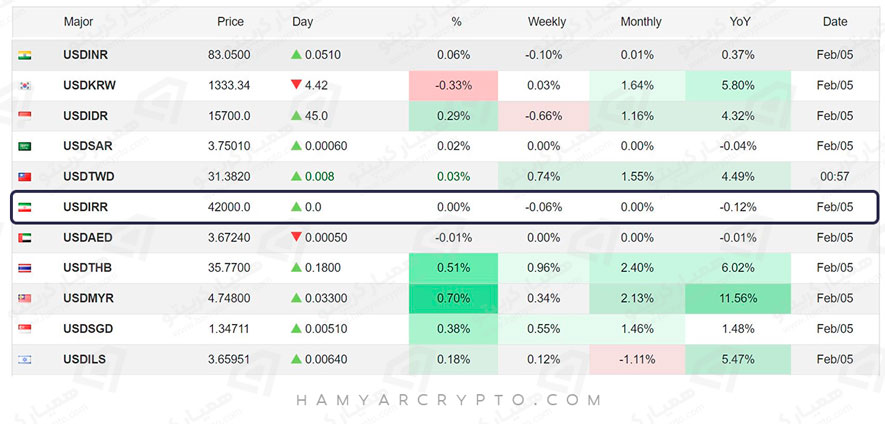Sort table by Price column header
Screen dimensions: 885x424
pos(230,21)
